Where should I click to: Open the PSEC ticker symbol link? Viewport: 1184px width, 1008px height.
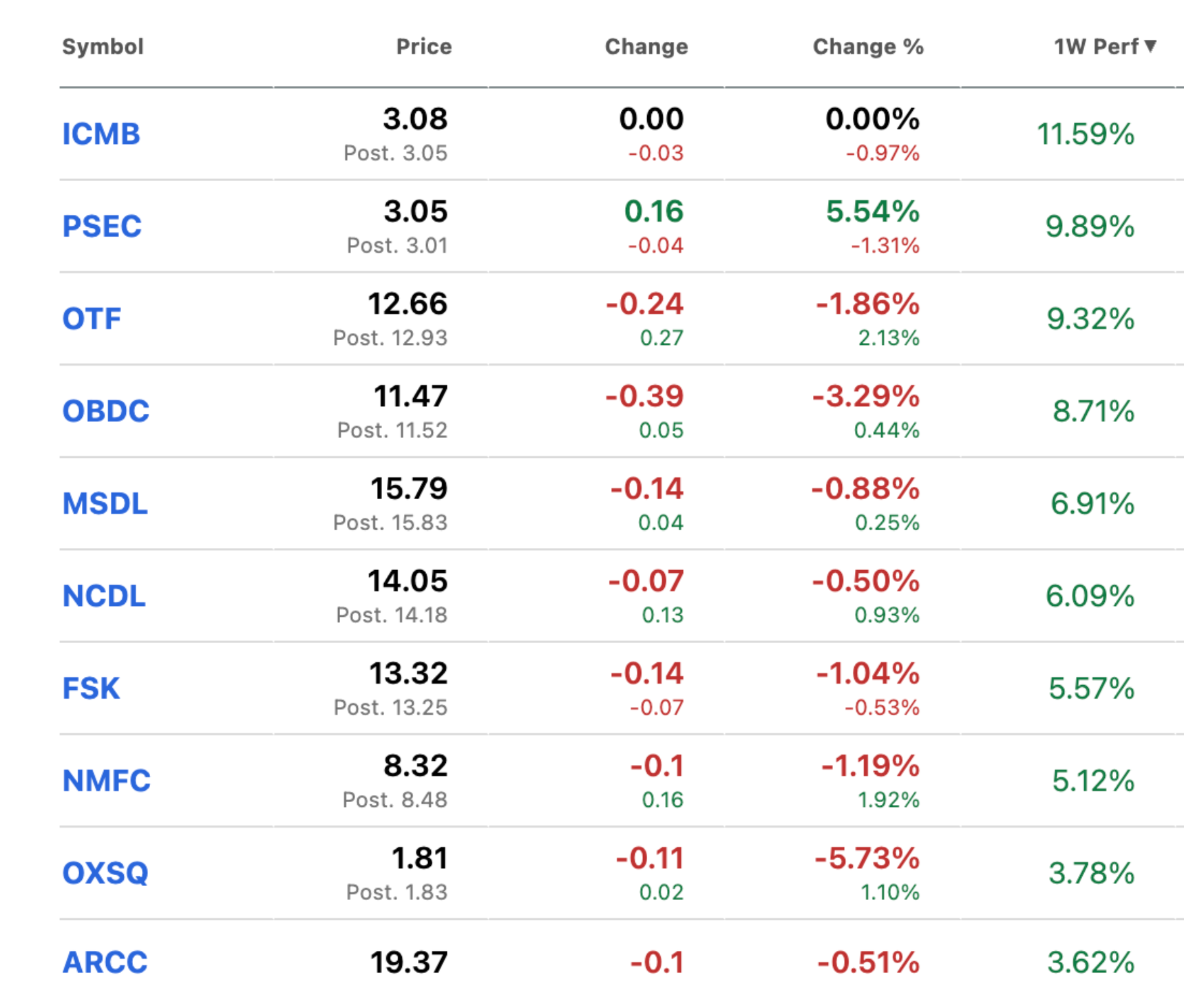coord(102,226)
